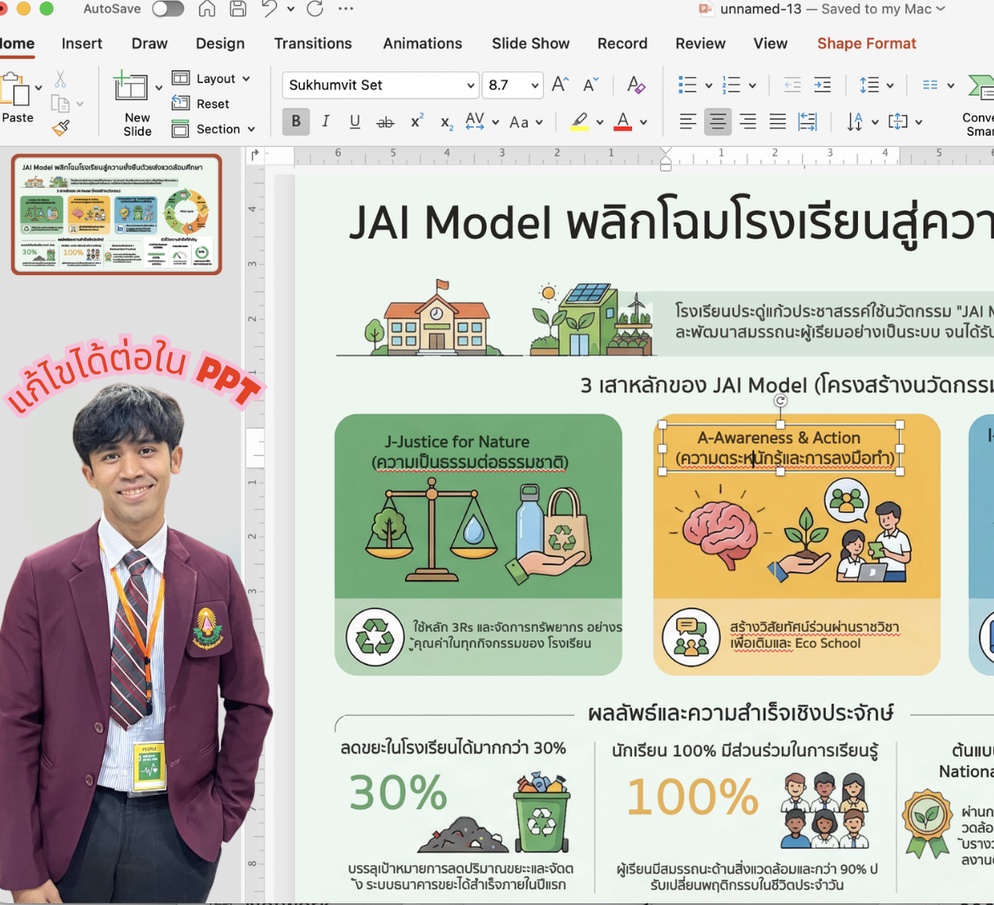Apply strikethrough formatting
This screenshot has width=994, height=905.
click(383, 121)
